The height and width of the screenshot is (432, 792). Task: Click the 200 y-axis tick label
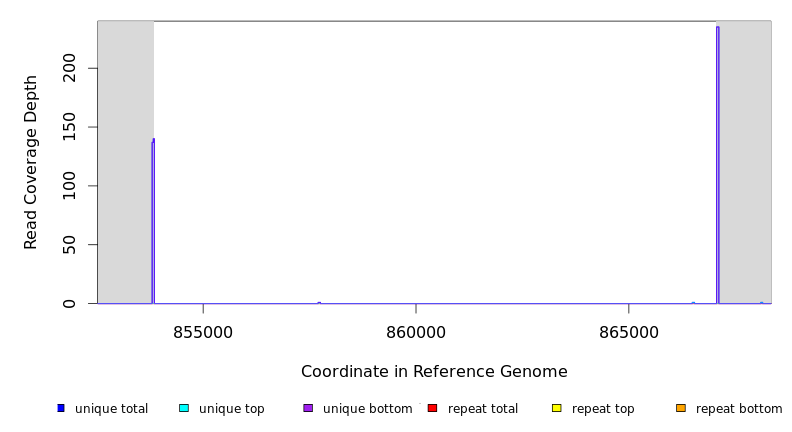click(x=69, y=68)
